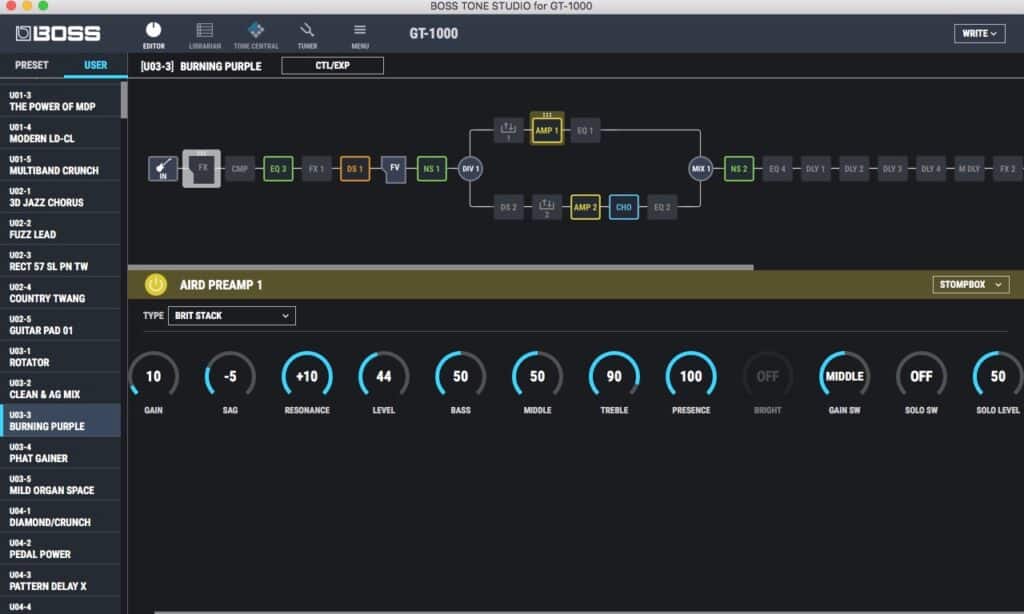Select the DLY 4 delay block
This screenshot has width=1024, height=614.
tap(931, 169)
